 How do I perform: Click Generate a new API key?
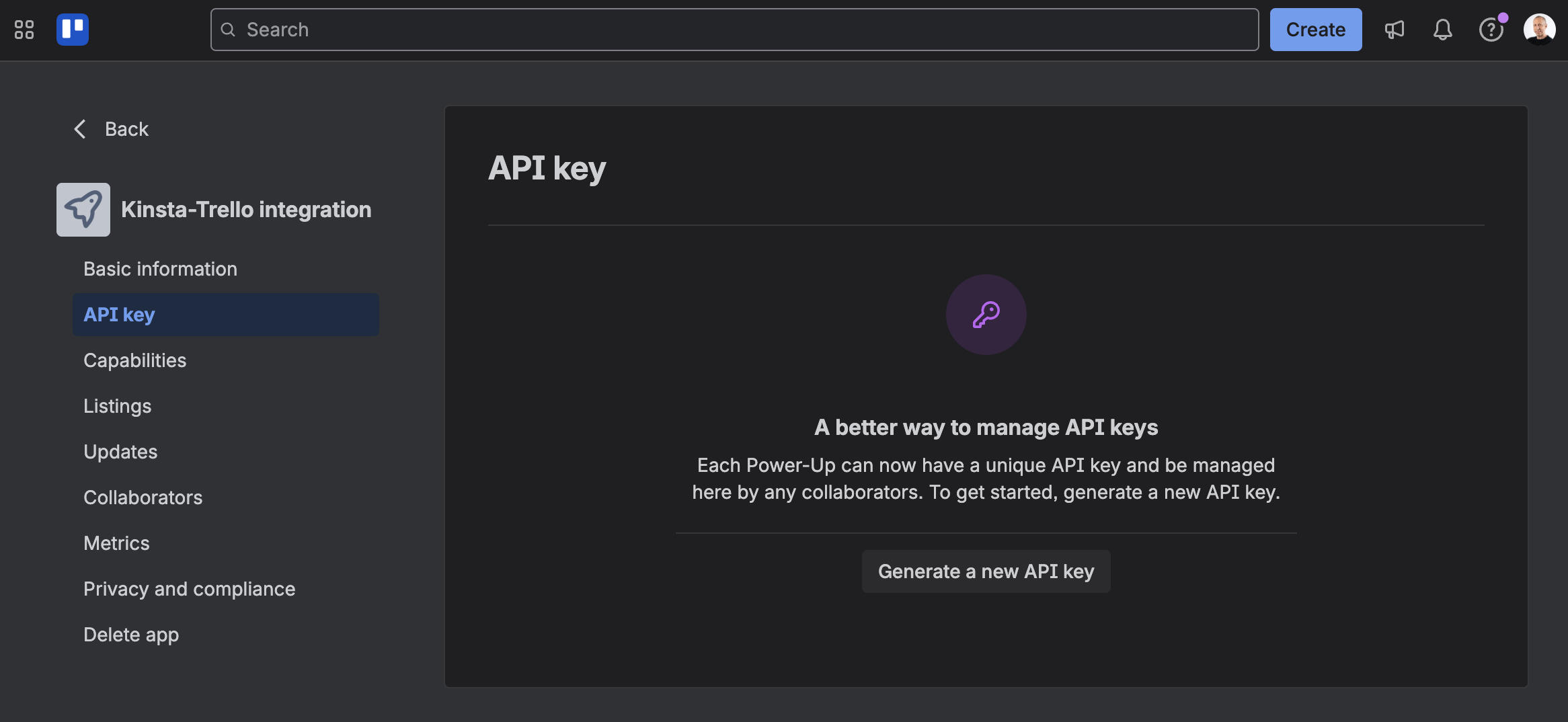click(986, 571)
